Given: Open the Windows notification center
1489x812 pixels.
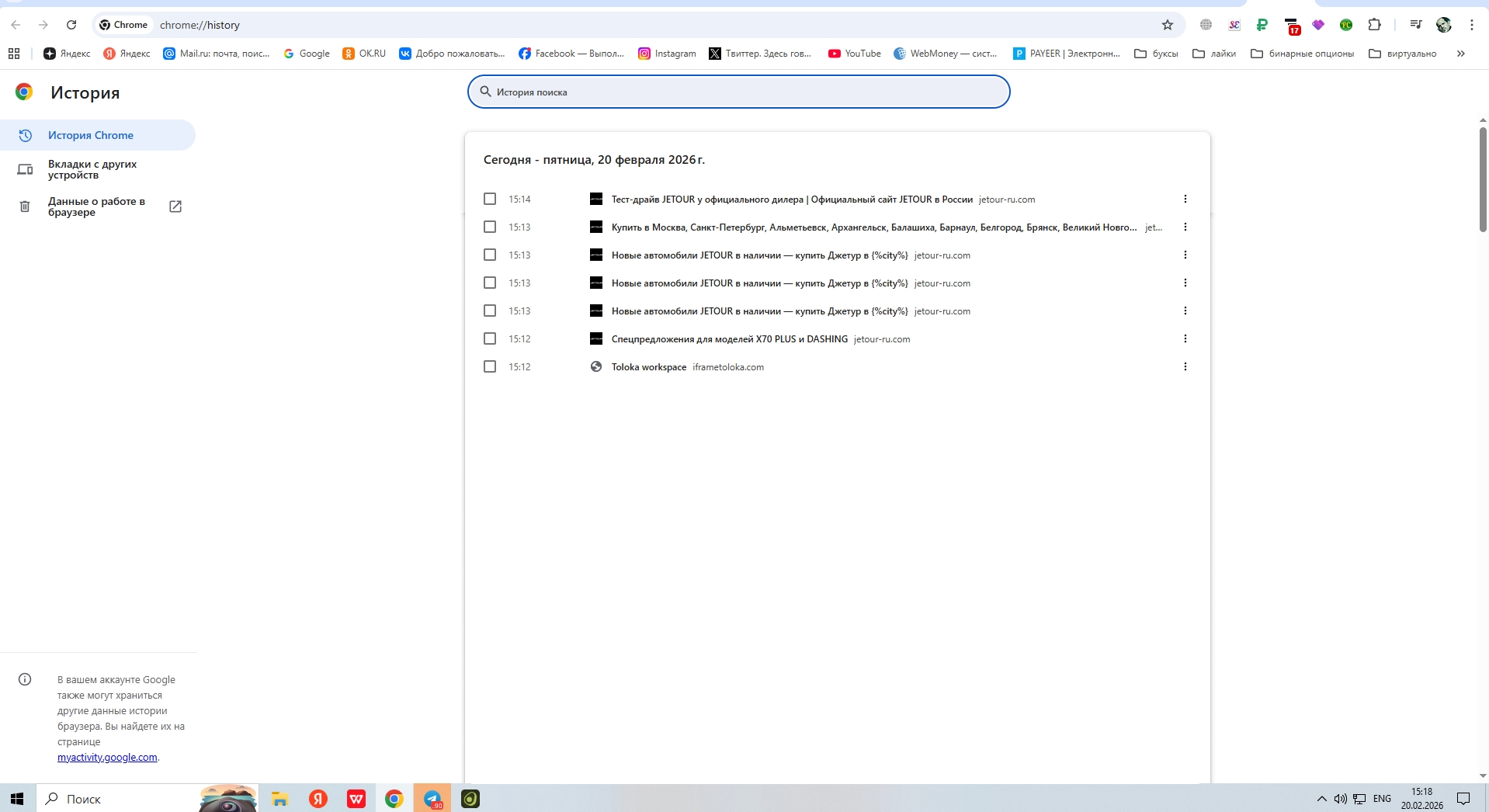Looking at the screenshot, I should (1463, 799).
